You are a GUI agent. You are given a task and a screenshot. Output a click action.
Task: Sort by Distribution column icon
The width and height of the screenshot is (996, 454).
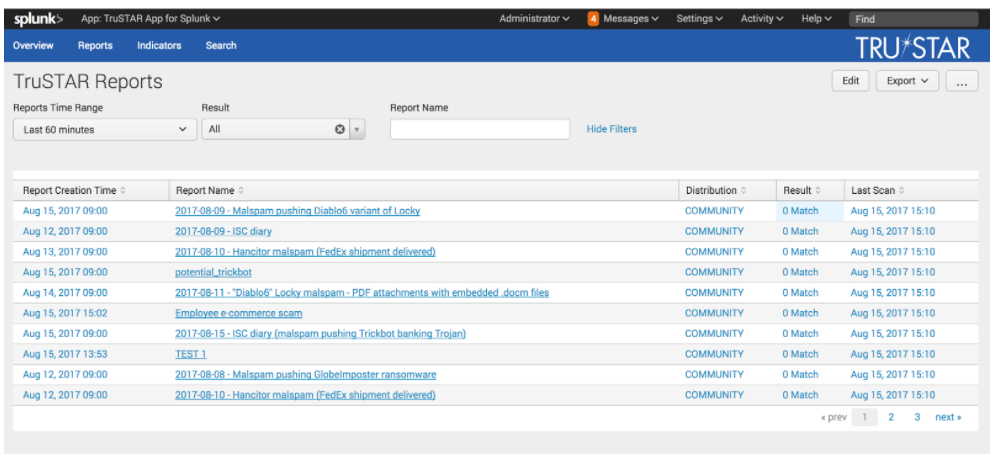(744, 191)
